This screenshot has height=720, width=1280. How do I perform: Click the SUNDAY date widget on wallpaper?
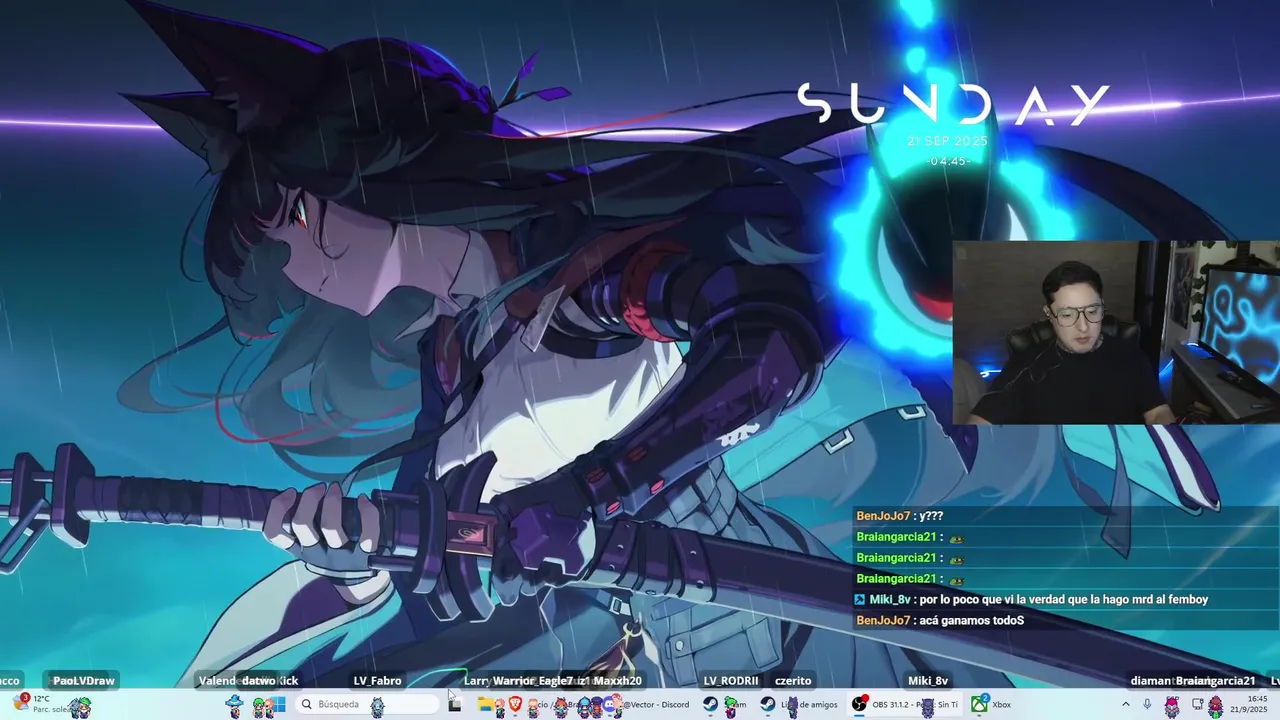tap(953, 124)
